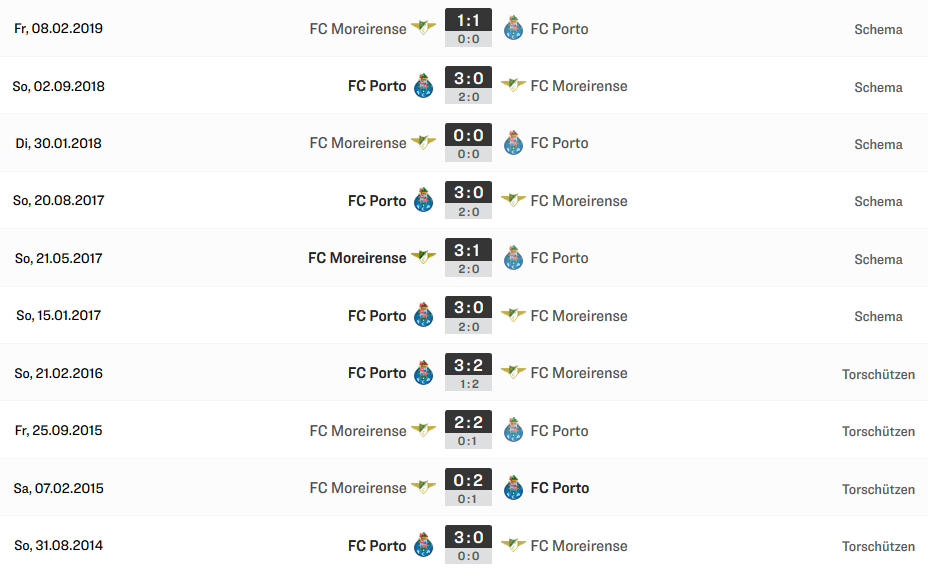Click FC Porto crest in 31.08.2014 match

click(423, 545)
